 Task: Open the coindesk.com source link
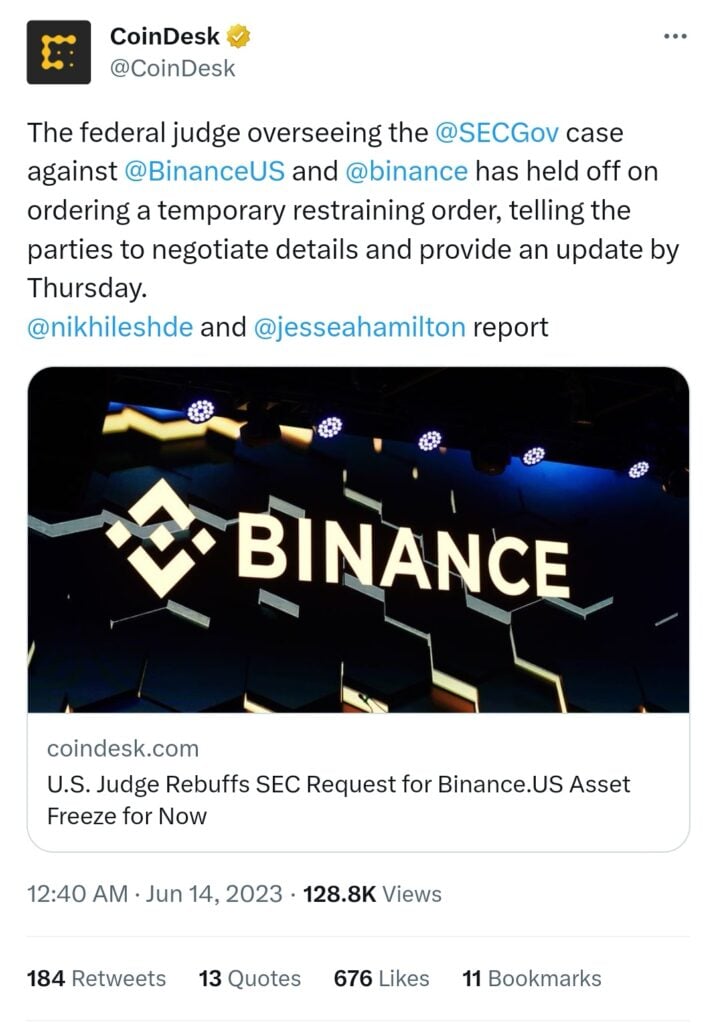122,748
